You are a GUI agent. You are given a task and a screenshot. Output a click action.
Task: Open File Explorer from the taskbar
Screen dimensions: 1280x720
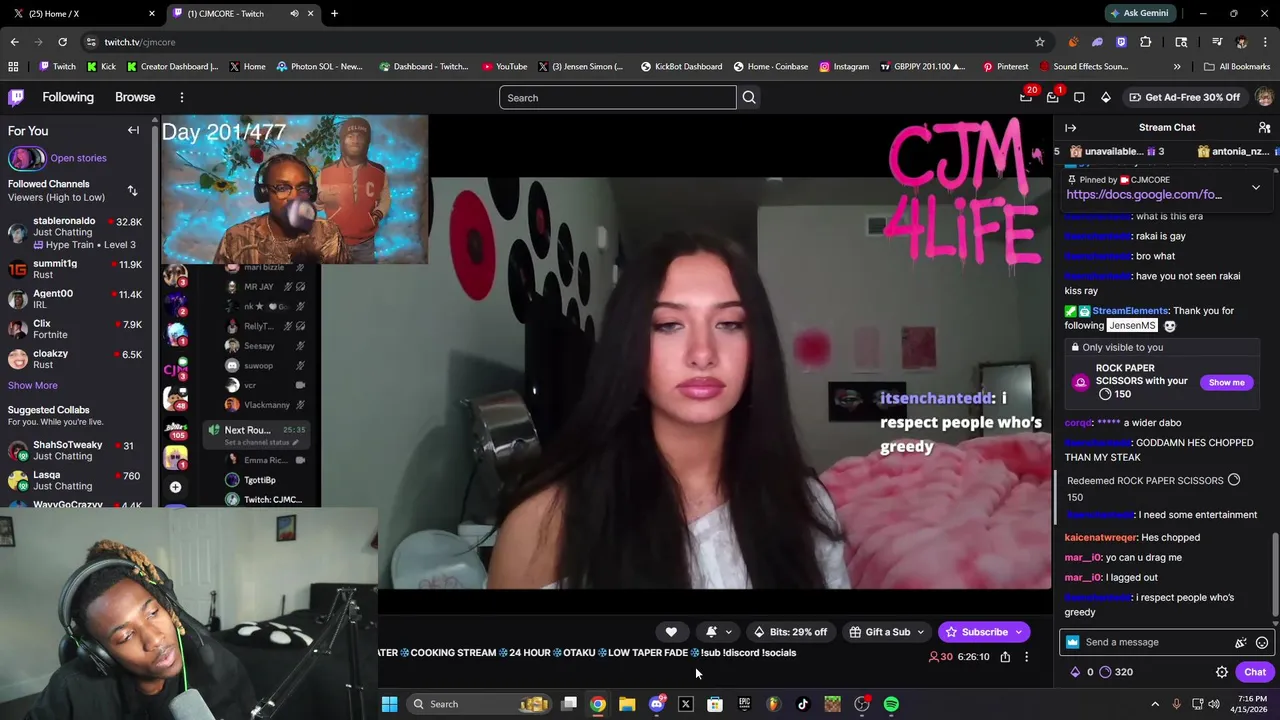627,704
